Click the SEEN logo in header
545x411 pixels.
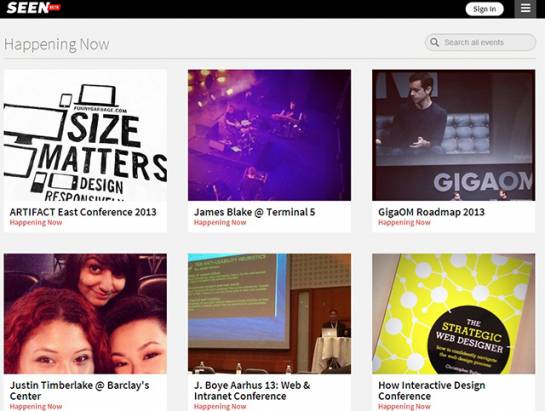34,8
